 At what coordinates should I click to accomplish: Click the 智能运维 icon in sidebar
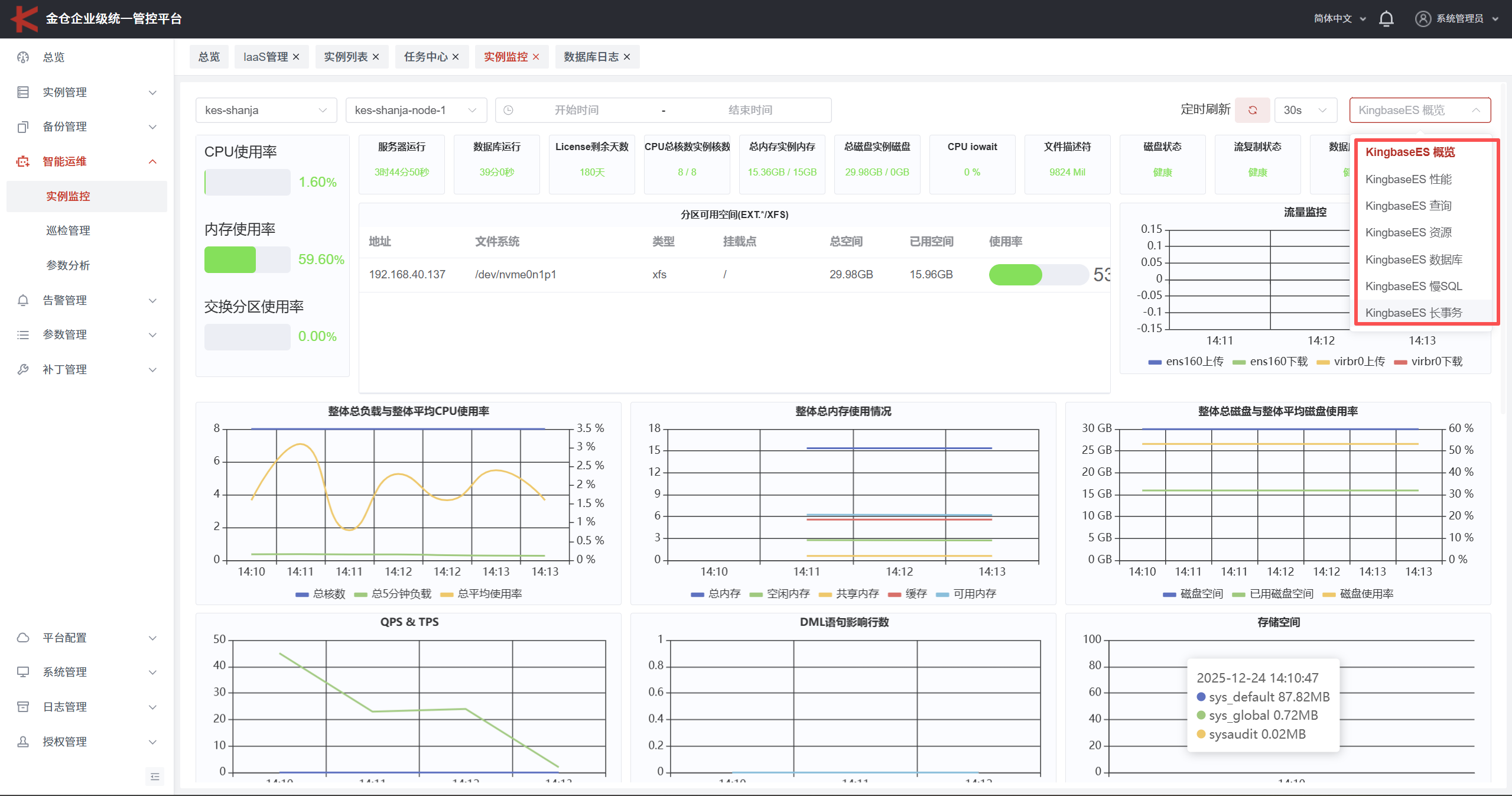click(23, 161)
